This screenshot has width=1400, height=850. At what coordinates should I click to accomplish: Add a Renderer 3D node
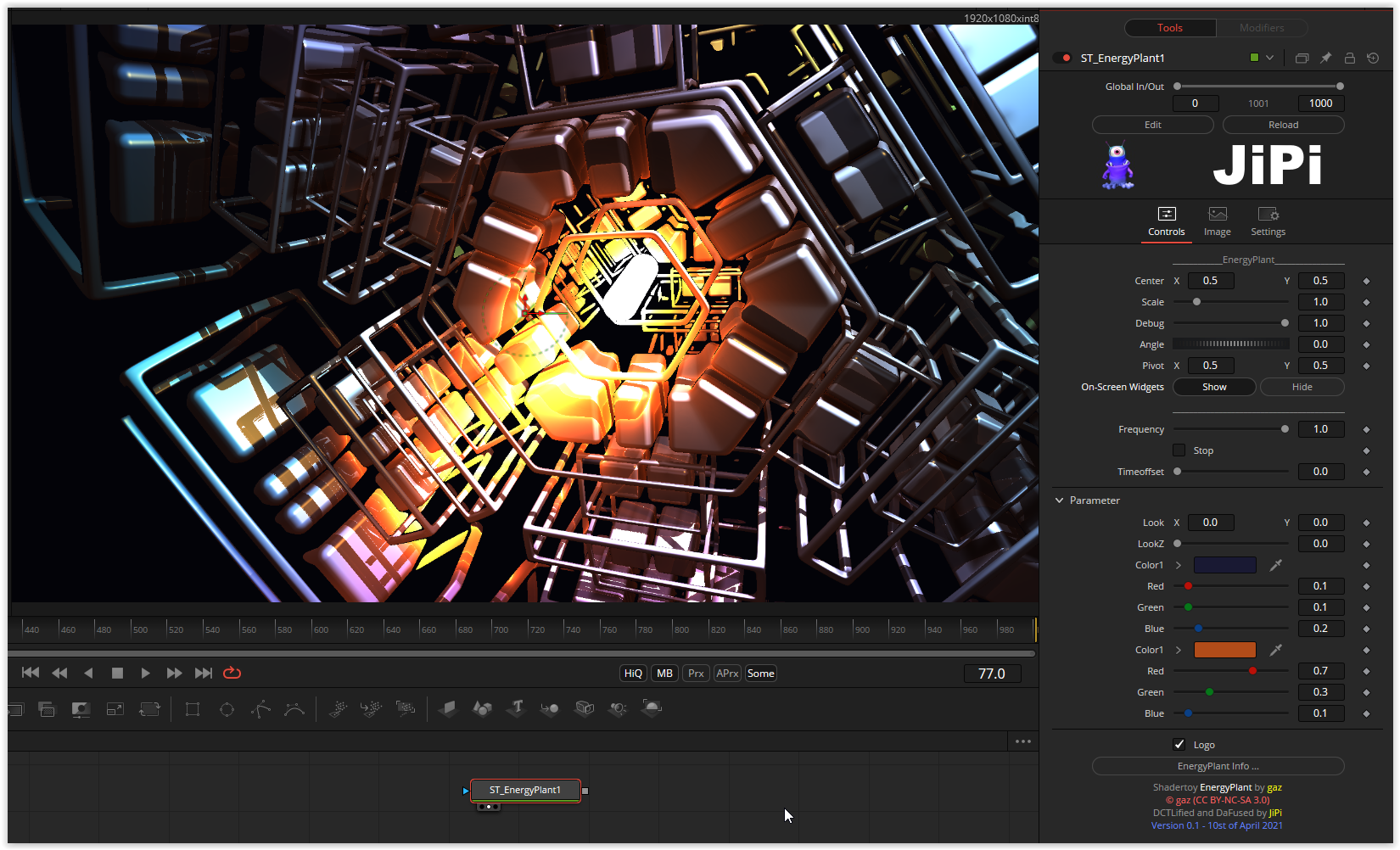(652, 708)
